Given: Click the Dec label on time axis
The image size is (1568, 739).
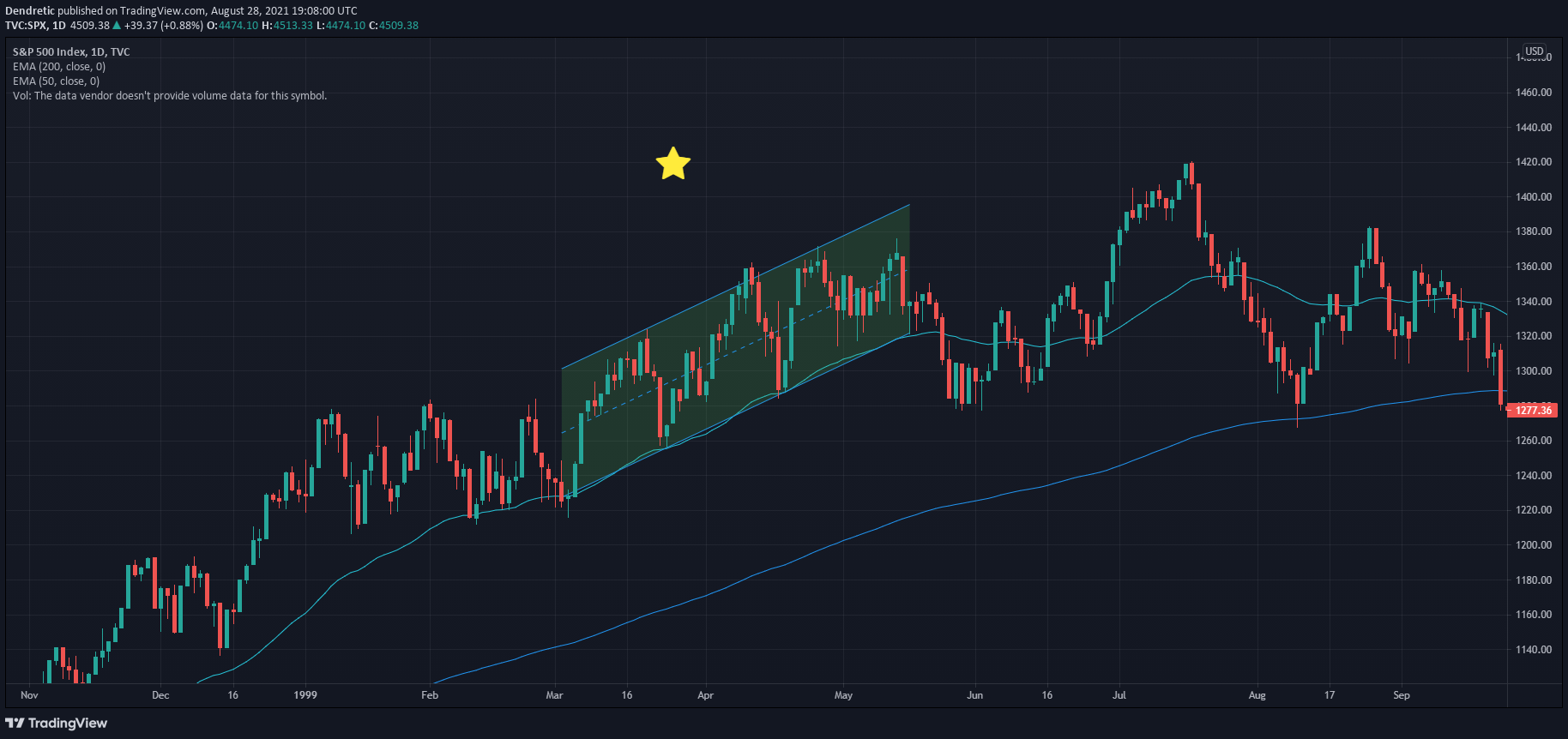Looking at the screenshot, I should 160,695.
